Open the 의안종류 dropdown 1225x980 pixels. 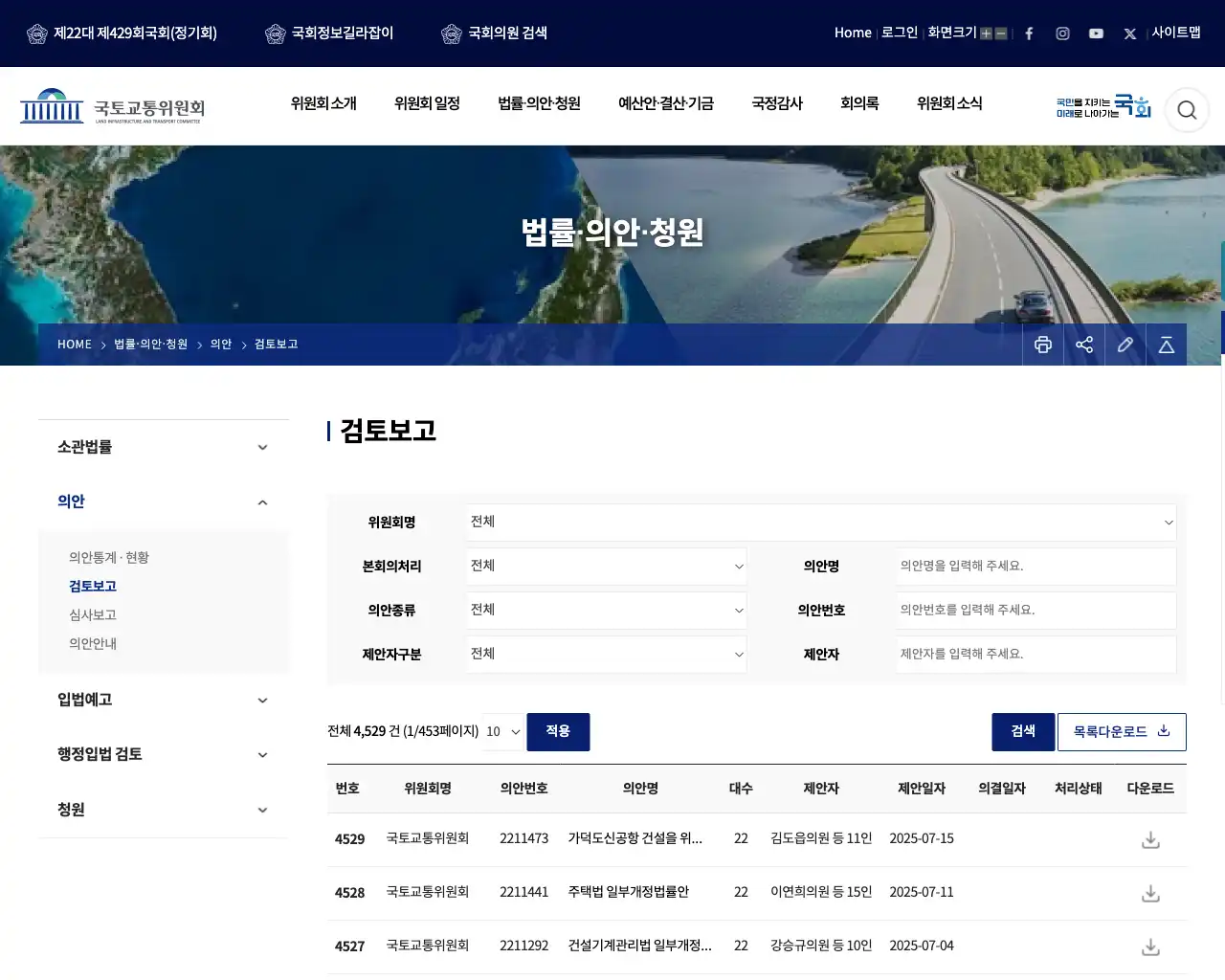tap(607, 610)
